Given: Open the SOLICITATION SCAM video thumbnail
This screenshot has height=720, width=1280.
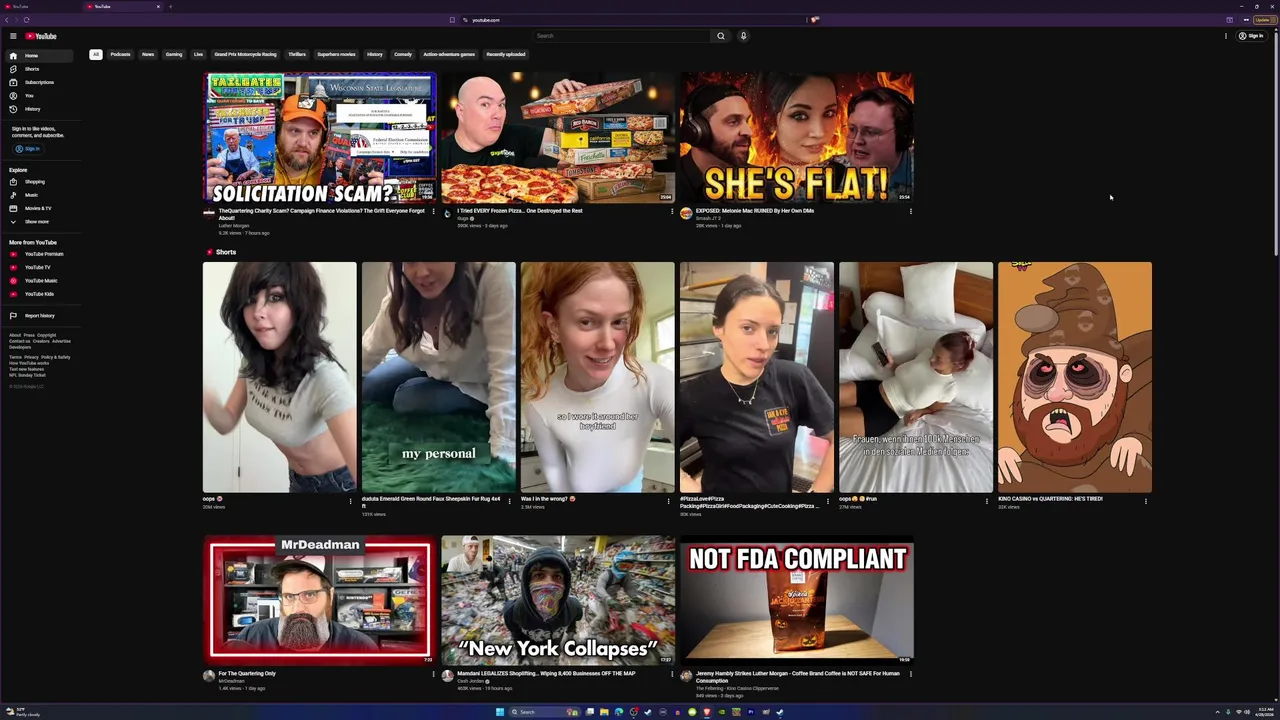Looking at the screenshot, I should coord(320,137).
